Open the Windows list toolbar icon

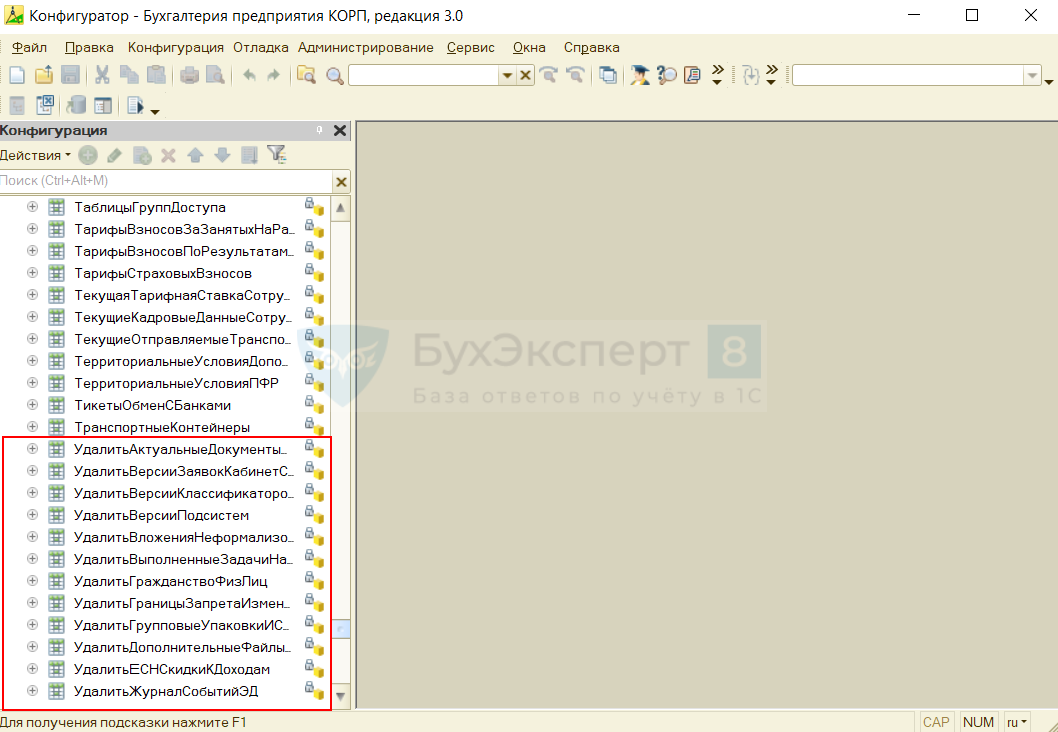(x=607, y=76)
